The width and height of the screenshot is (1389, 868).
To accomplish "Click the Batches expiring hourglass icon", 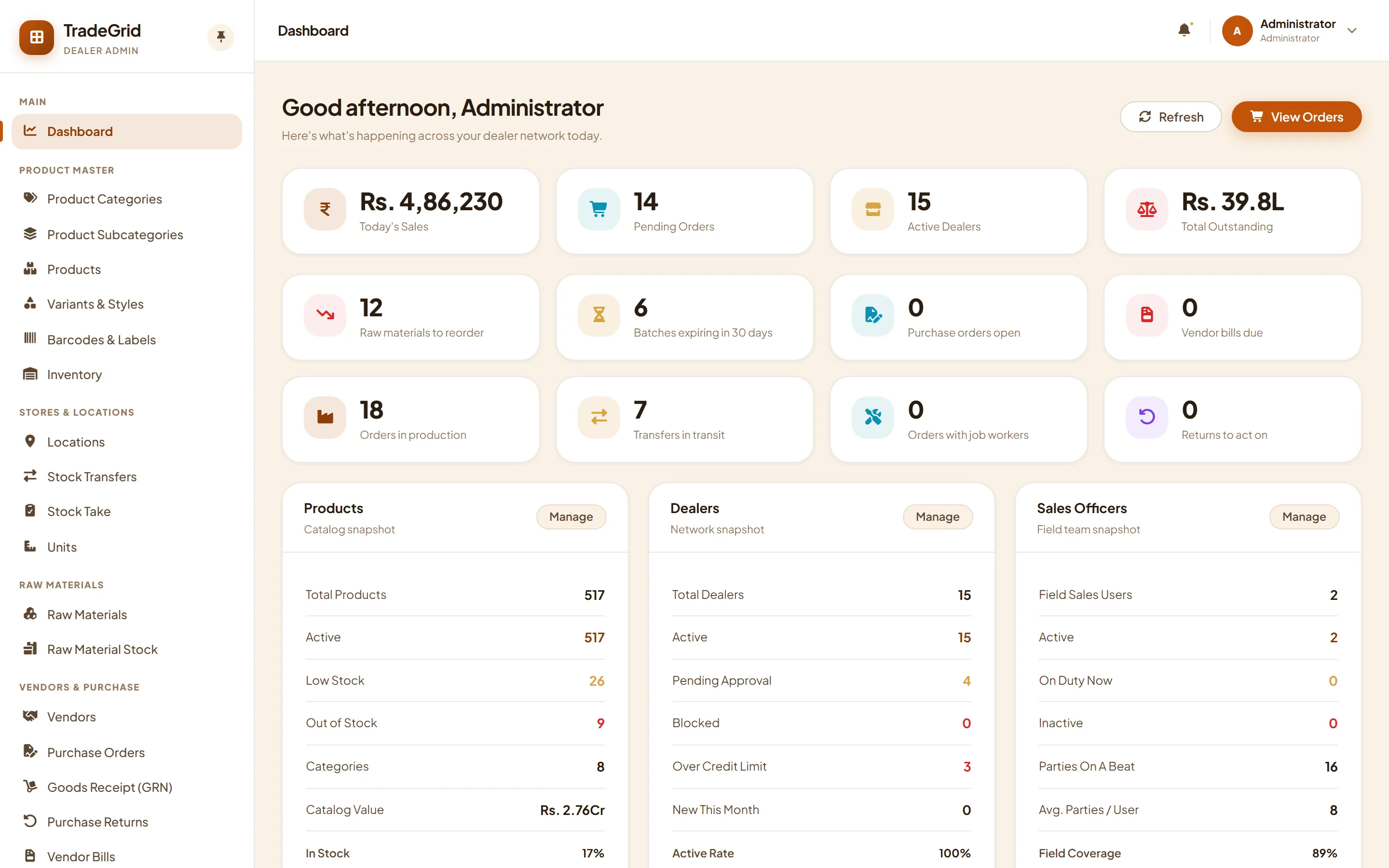I will tap(599, 315).
